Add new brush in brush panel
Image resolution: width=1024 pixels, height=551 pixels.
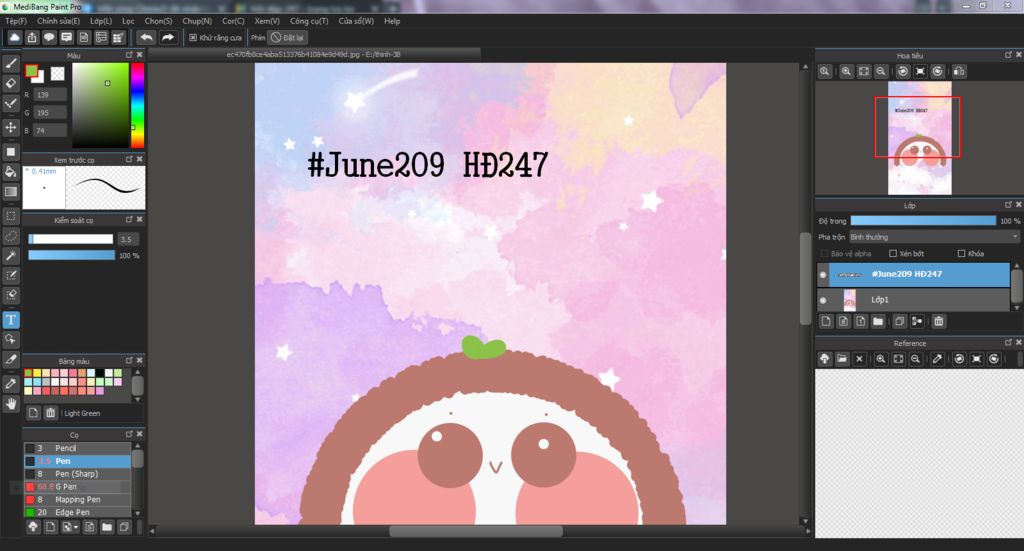[x=50, y=527]
